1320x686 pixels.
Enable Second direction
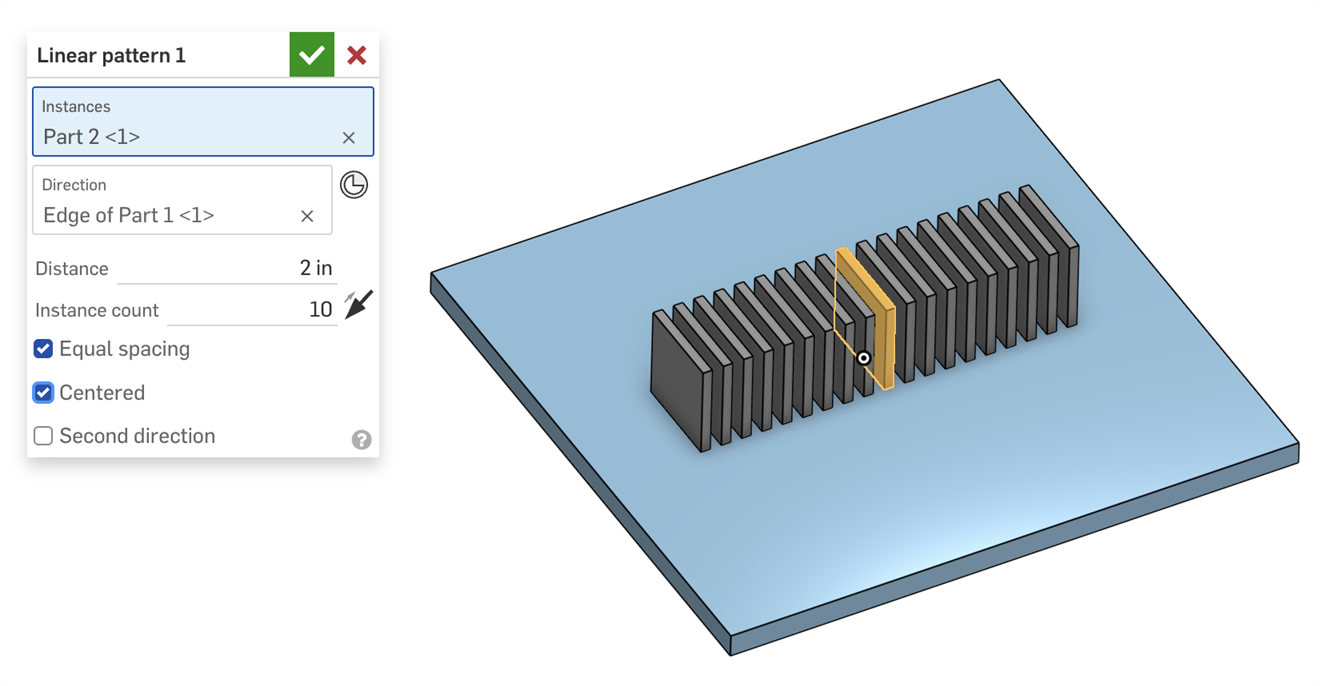43,436
